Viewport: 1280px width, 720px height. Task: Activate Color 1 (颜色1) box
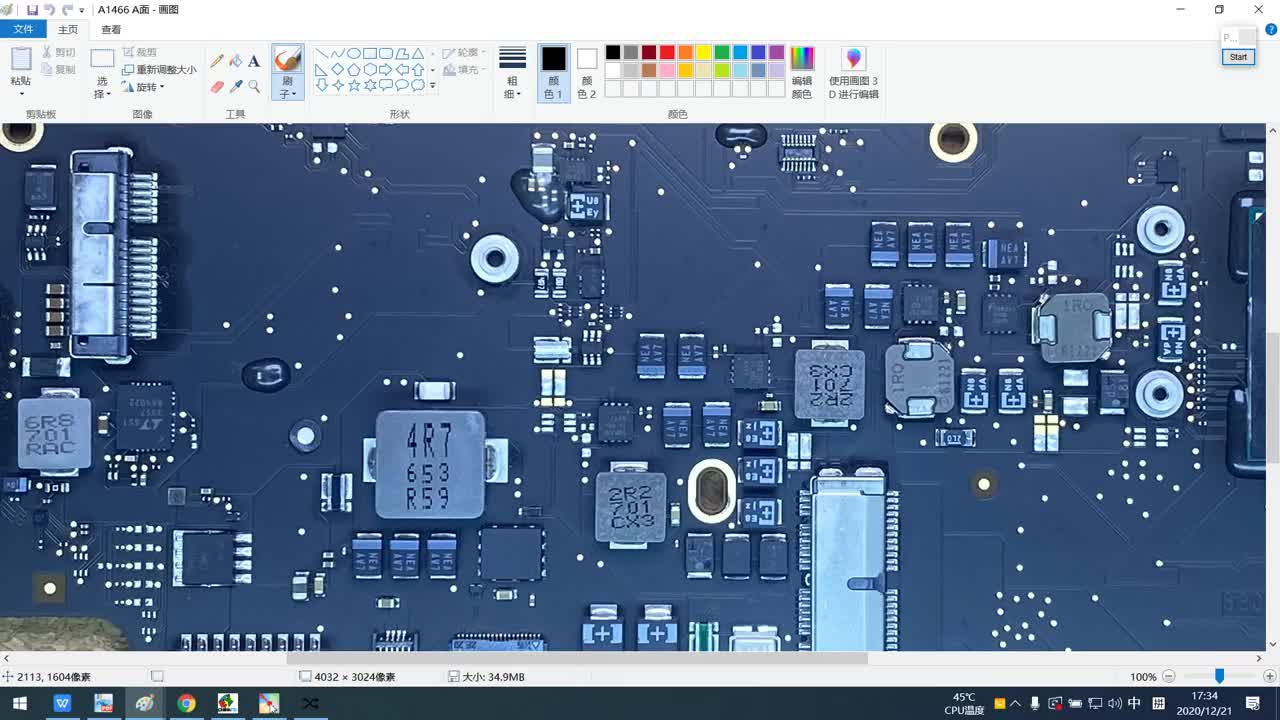[553, 73]
